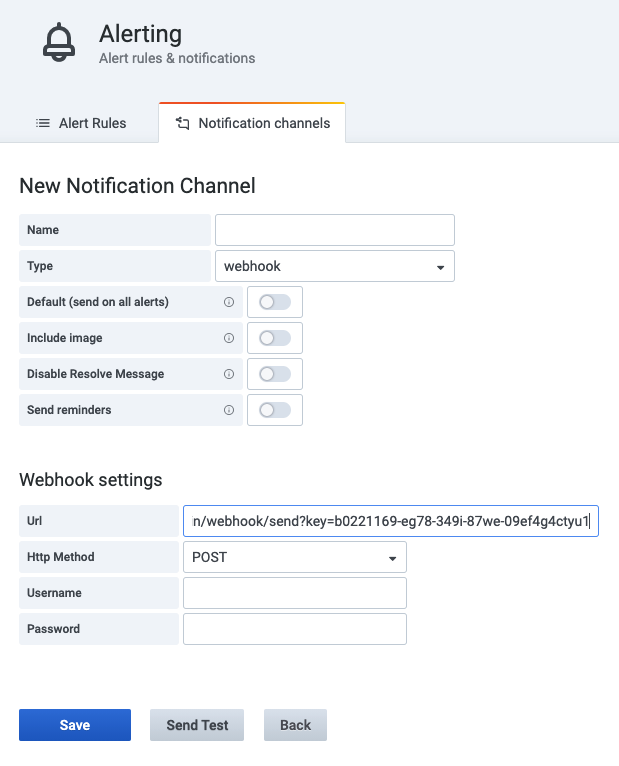
Task: Click the Alert Rules list icon
Action: [x=43, y=123]
